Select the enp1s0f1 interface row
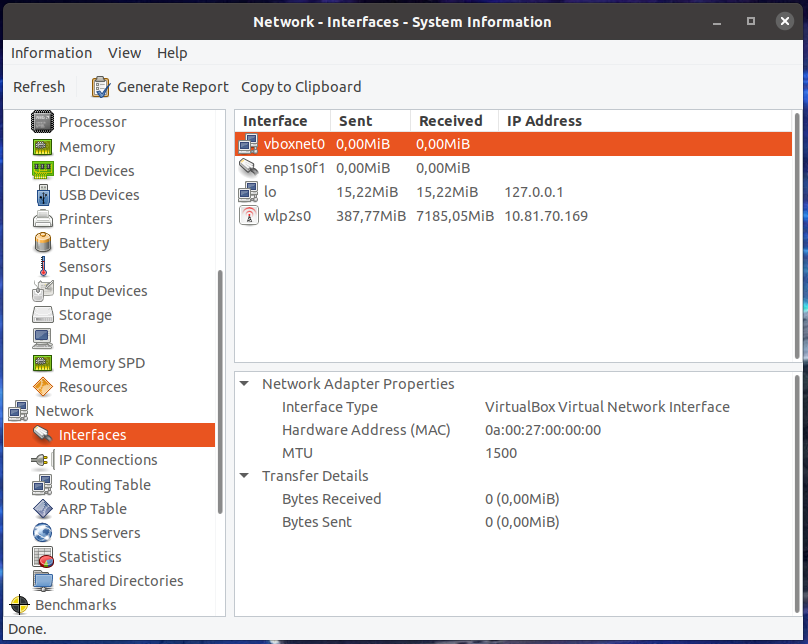This screenshot has height=644, width=808. pos(400,168)
